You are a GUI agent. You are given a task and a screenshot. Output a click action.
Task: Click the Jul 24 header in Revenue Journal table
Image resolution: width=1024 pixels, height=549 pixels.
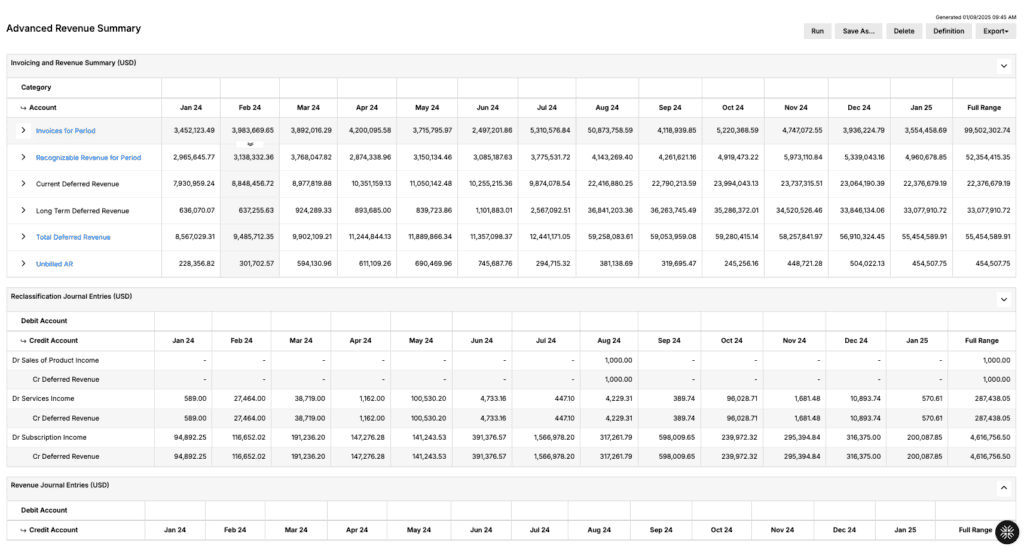click(x=539, y=530)
